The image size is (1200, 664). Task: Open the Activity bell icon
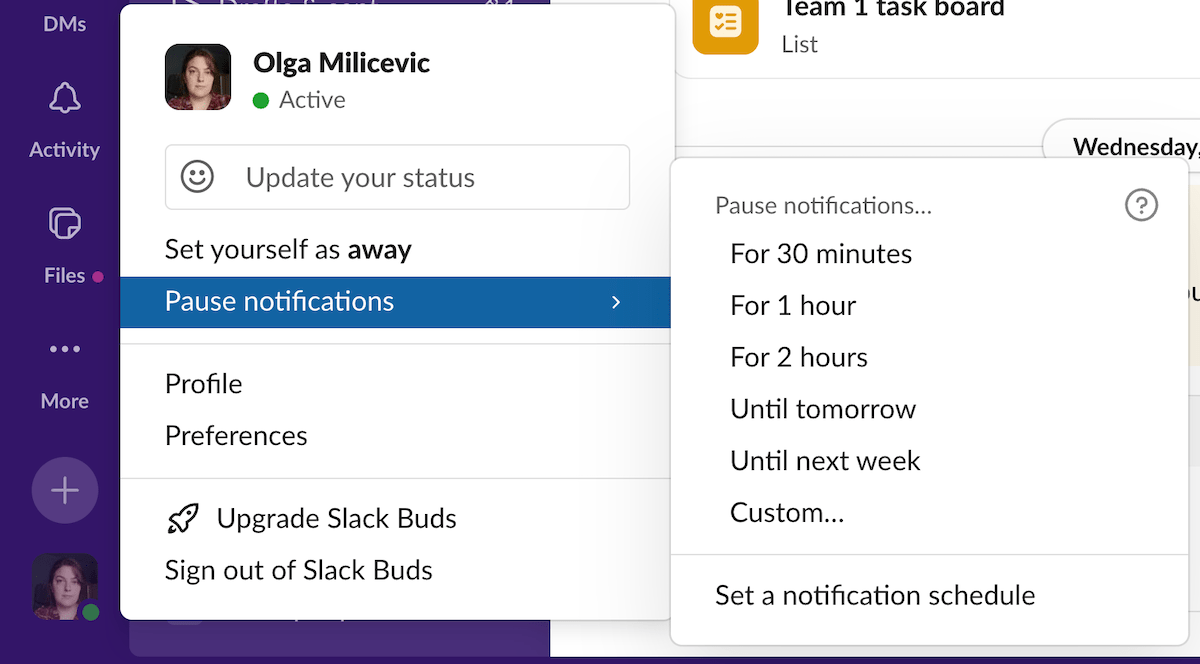point(65,100)
